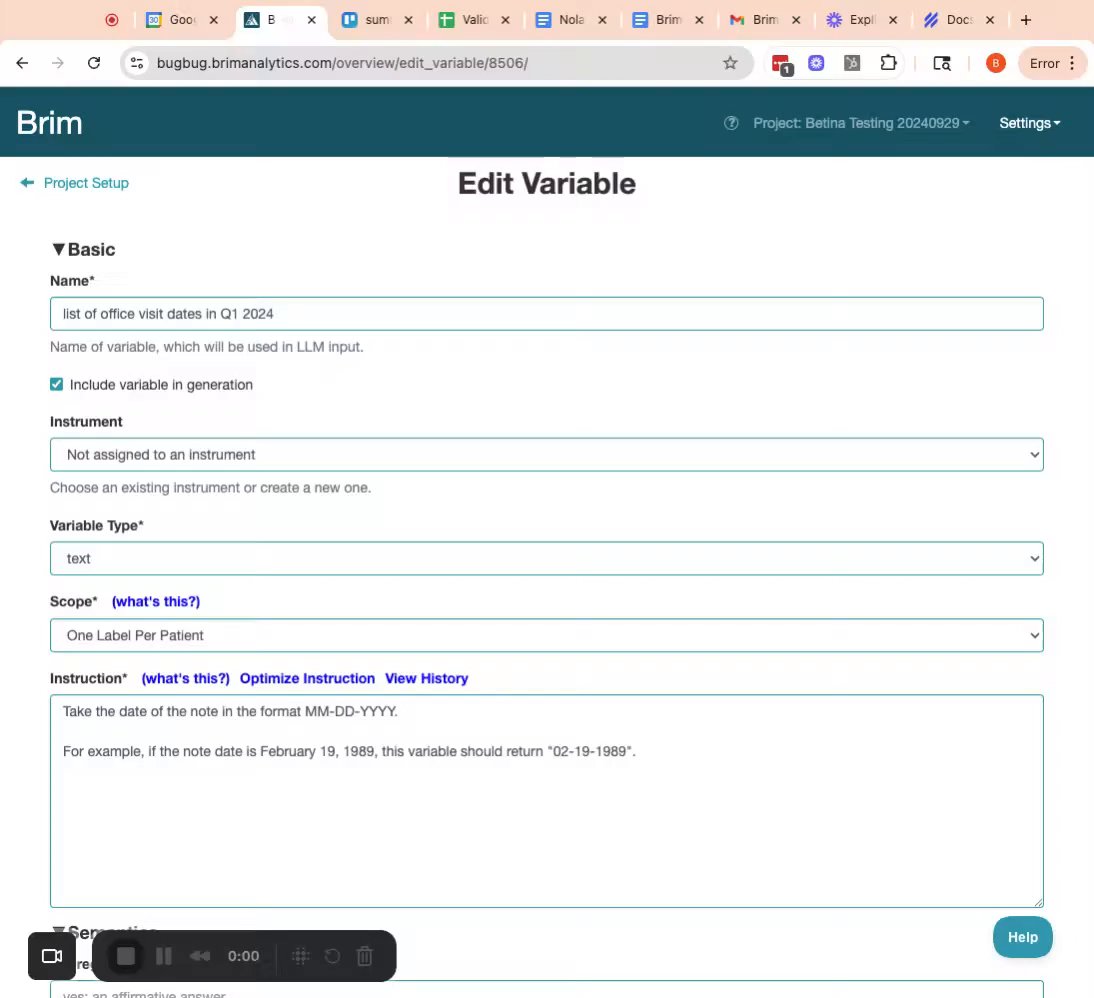Pause the screen recording
Screen dimensions: 1094x998
click(163, 955)
